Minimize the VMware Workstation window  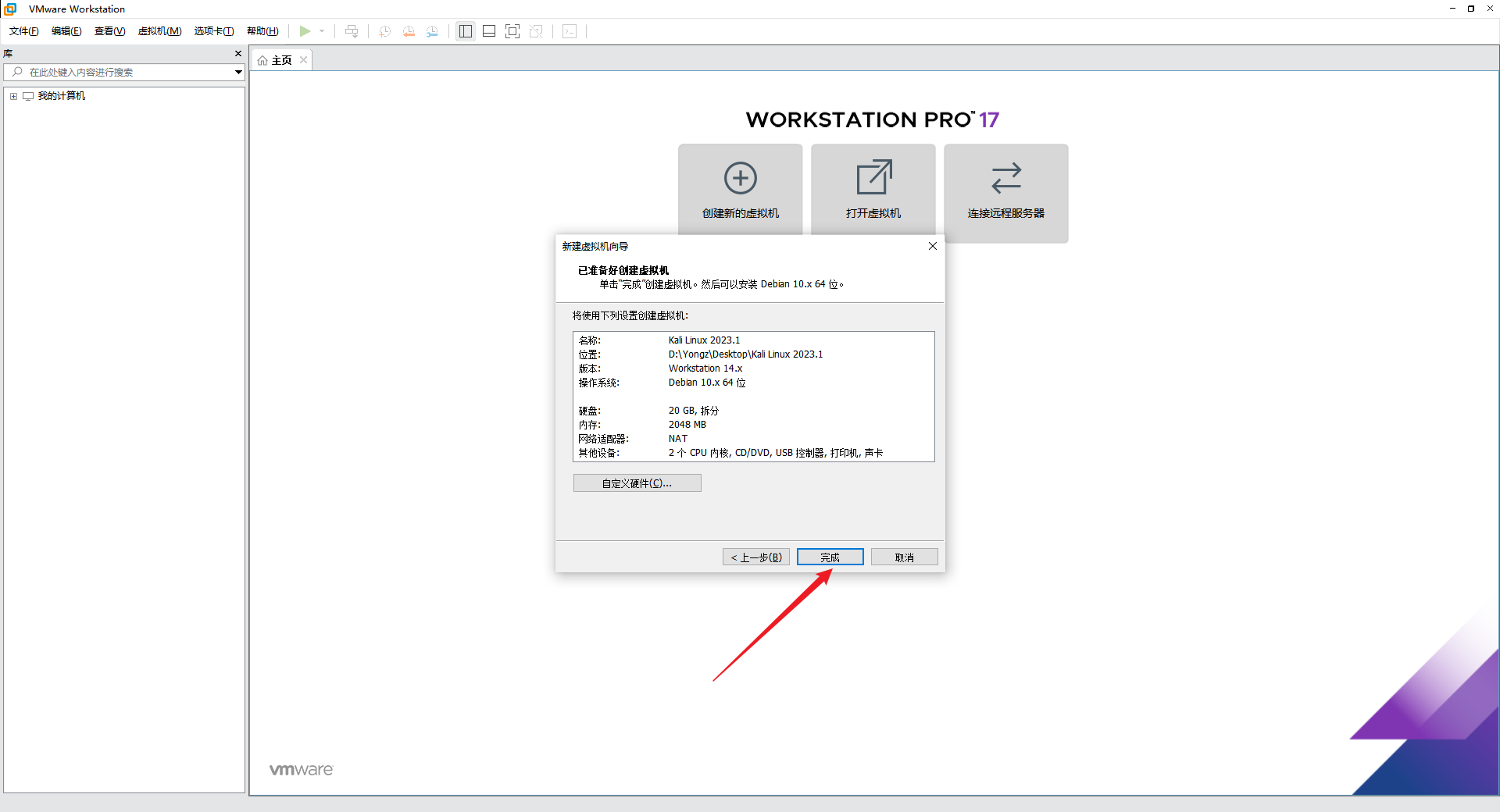coord(1453,9)
